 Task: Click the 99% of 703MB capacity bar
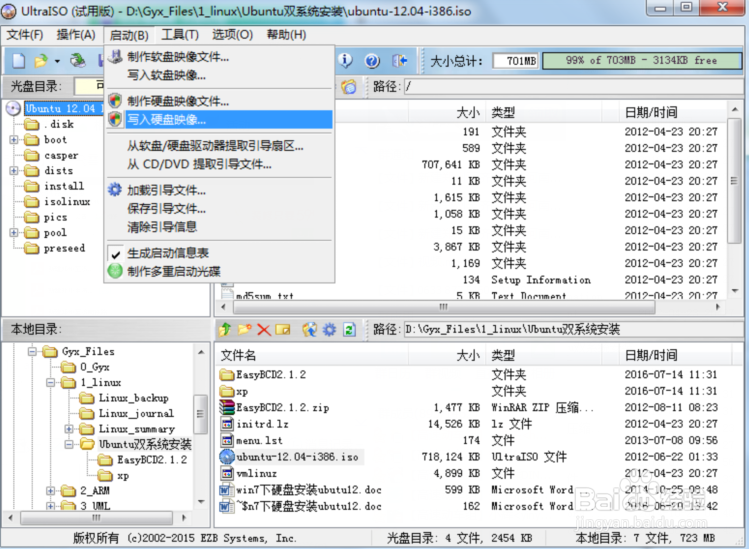pyautogui.click(x=642, y=61)
